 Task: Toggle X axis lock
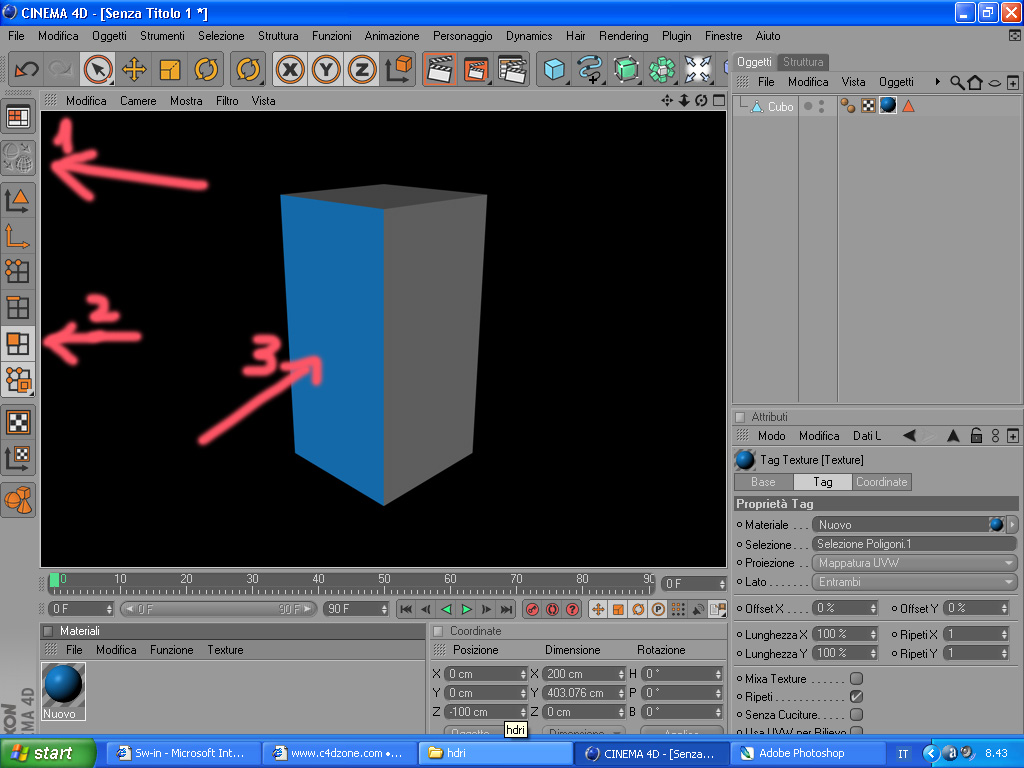[290, 69]
